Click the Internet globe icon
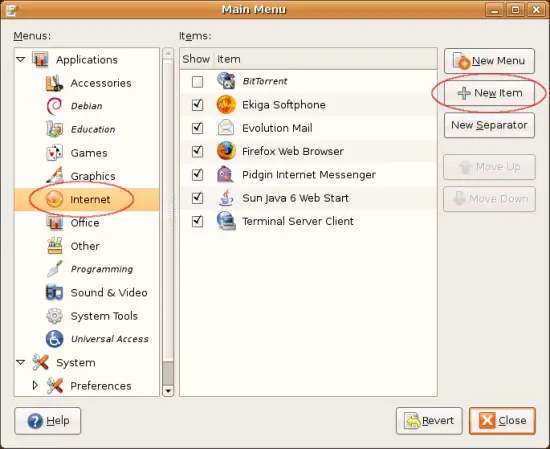This screenshot has height=449, width=550. pos(54,199)
